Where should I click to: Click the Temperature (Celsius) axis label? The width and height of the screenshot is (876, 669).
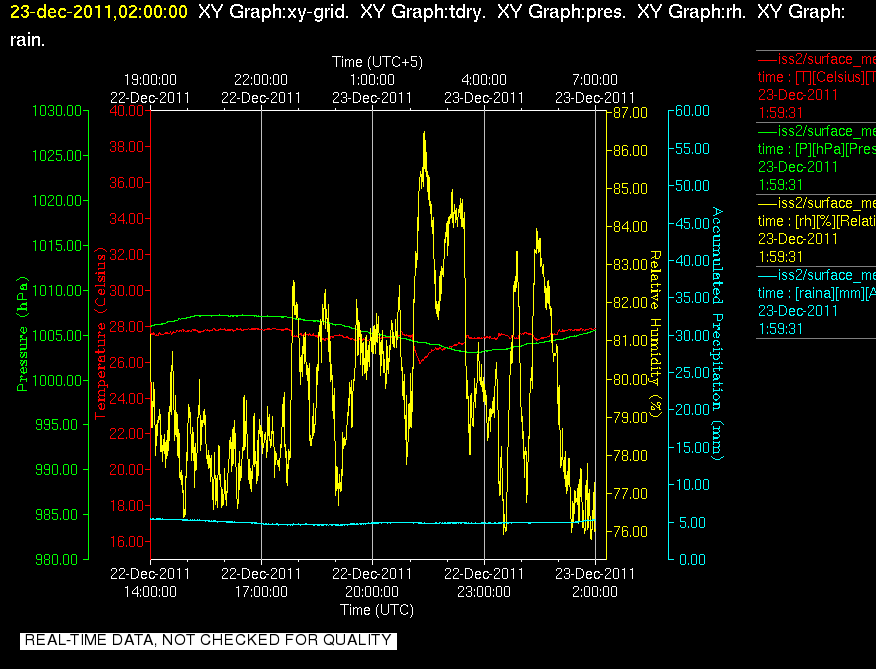[x=100, y=333]
